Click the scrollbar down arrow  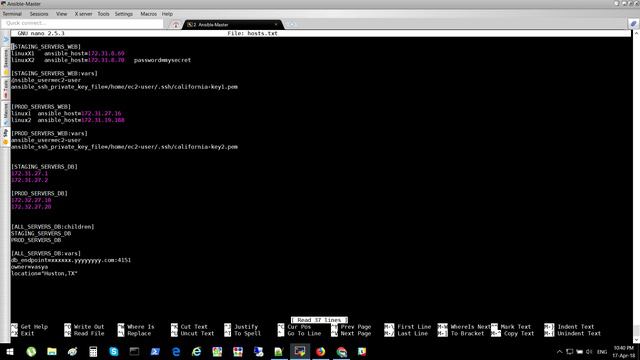coord(636,340)
